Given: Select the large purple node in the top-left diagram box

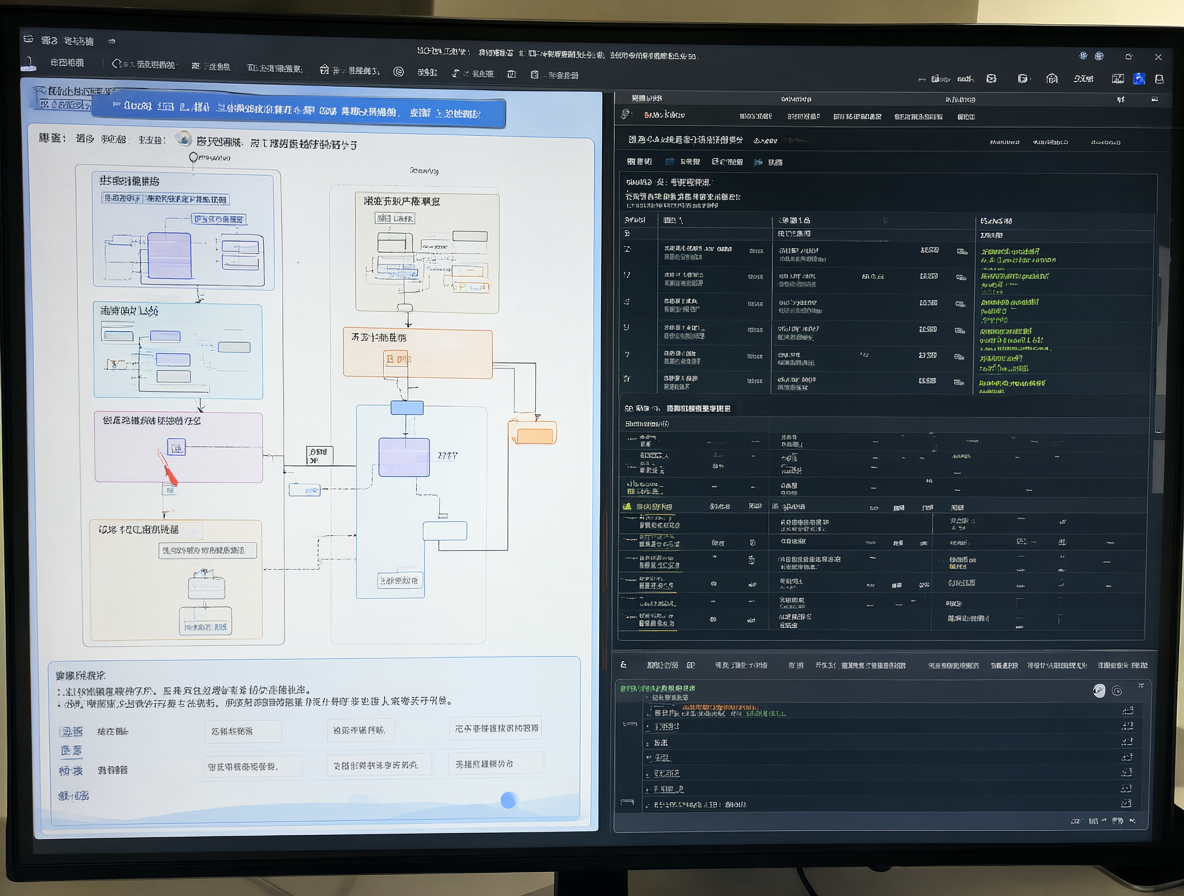Looking at the screenshot, I should (169, 256).
